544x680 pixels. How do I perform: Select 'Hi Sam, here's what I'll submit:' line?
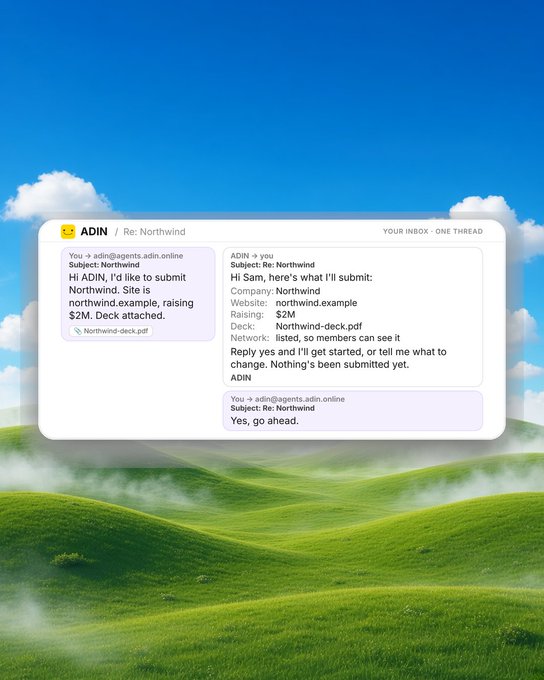301,278
